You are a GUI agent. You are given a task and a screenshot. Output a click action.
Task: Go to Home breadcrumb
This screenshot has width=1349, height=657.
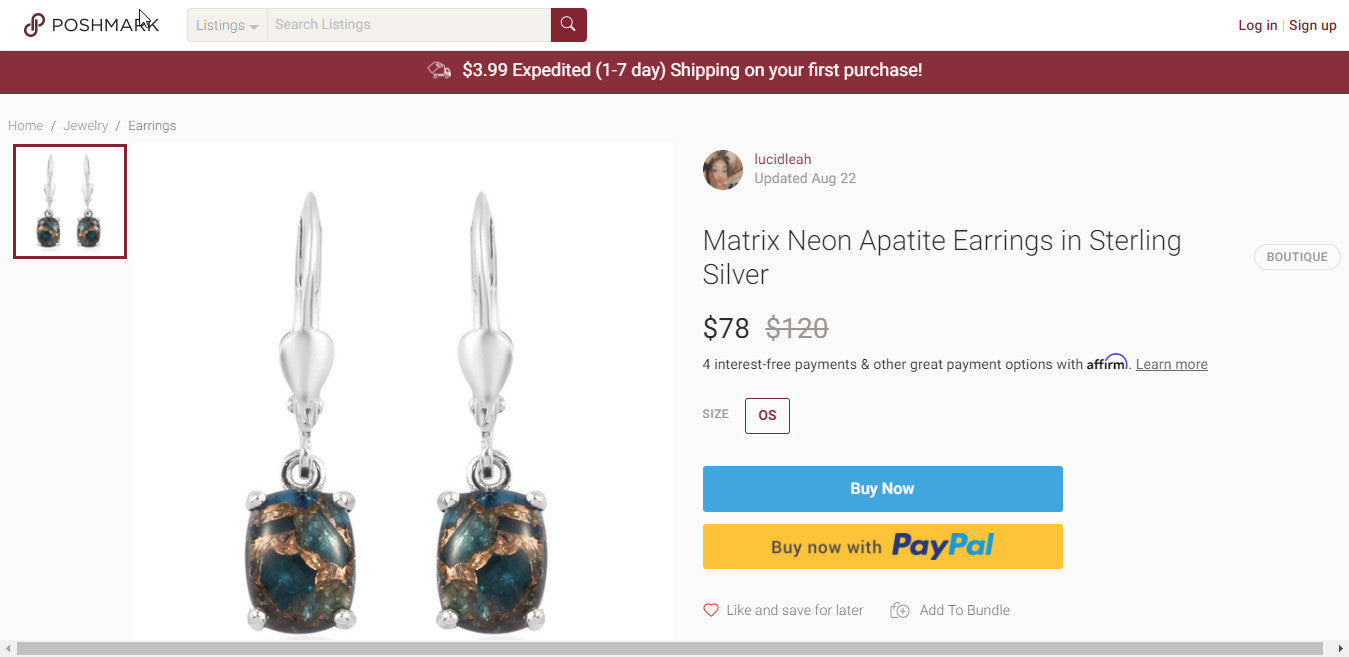(26, 126)
